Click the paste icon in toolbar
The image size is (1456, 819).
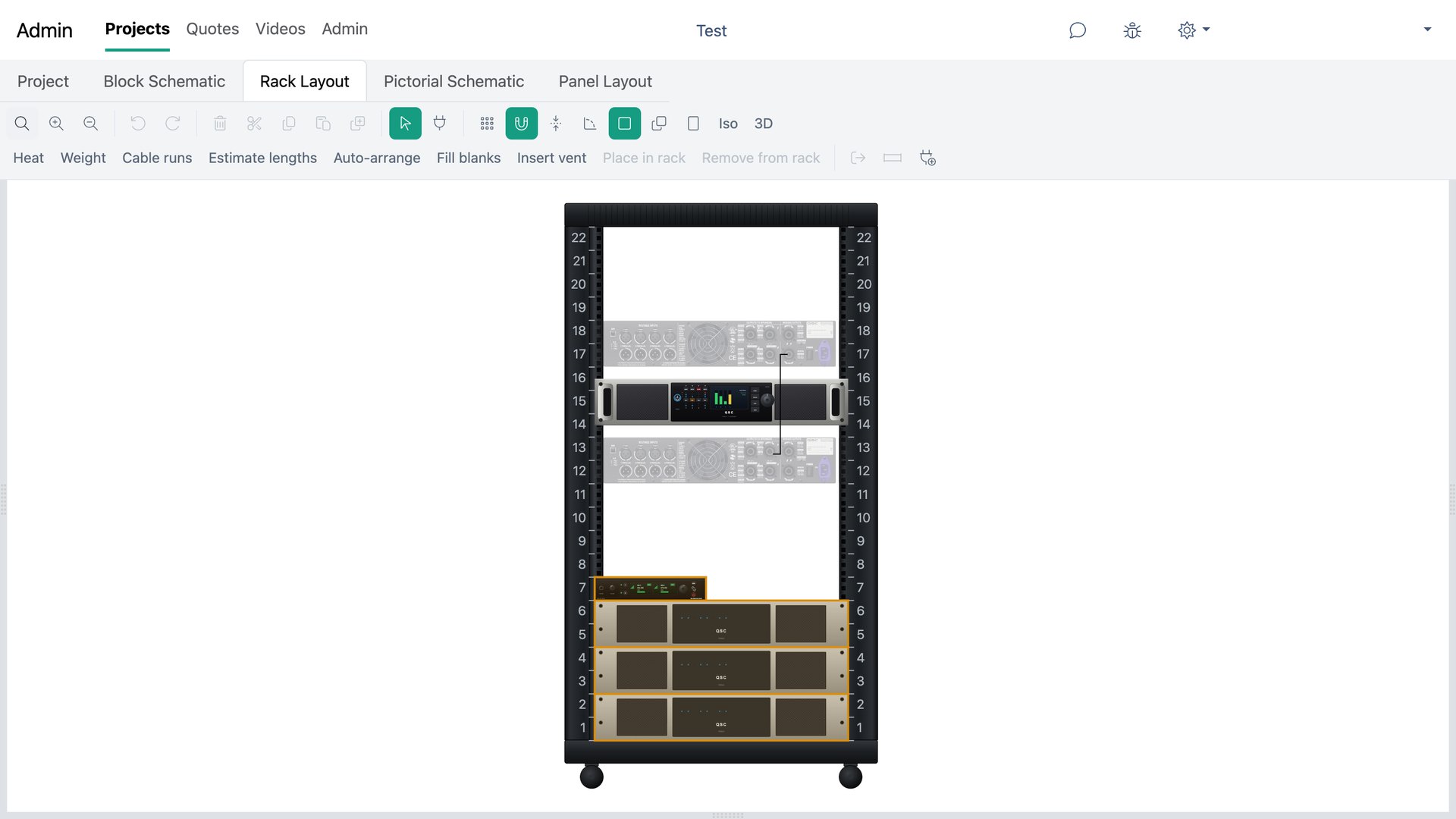click(323, 124)
